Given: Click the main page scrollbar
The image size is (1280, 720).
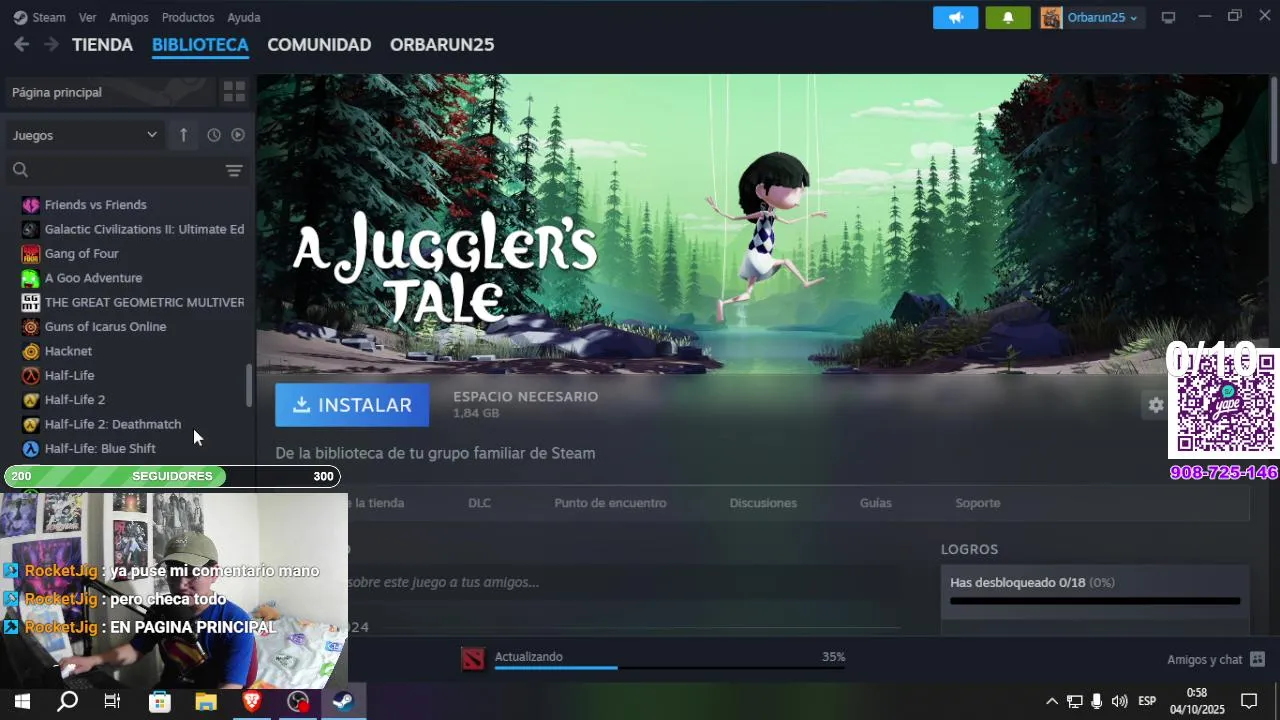Looking at the screenshot, I should 1274,120.
